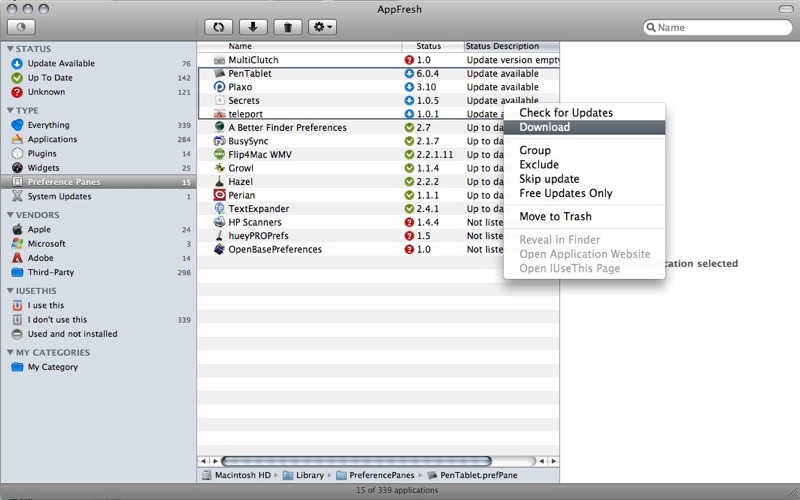This screenshot has height=500, width=800.
Task: Click A Better Finder Preferences icon
Action: (x=219, y=128)
